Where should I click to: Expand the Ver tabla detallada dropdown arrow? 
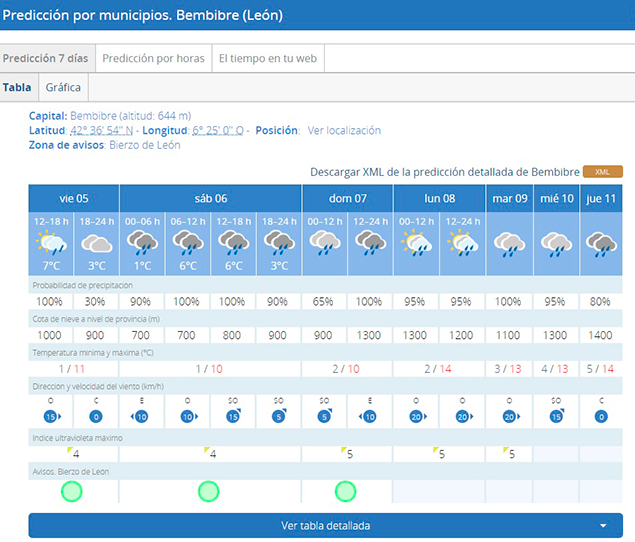tap(603, 525)
